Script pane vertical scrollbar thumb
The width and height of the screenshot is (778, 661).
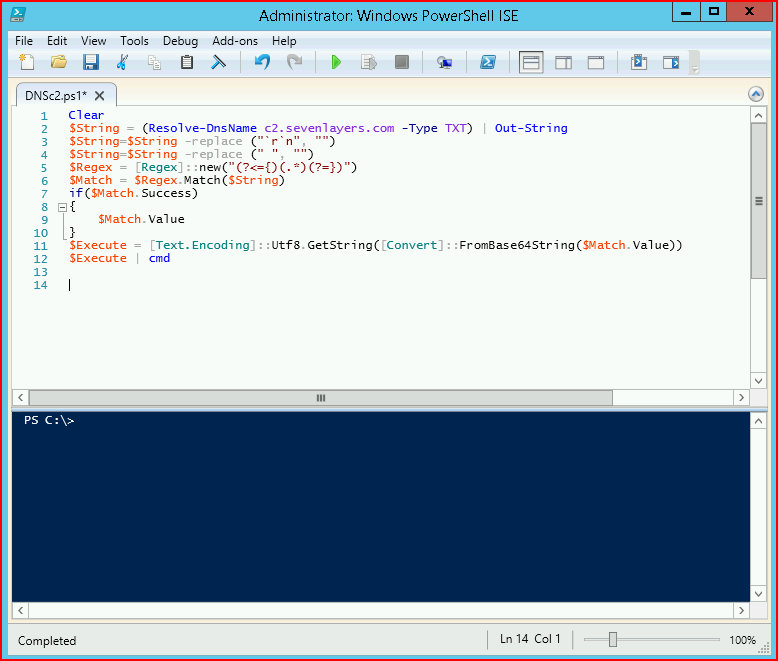pos(758,201)
